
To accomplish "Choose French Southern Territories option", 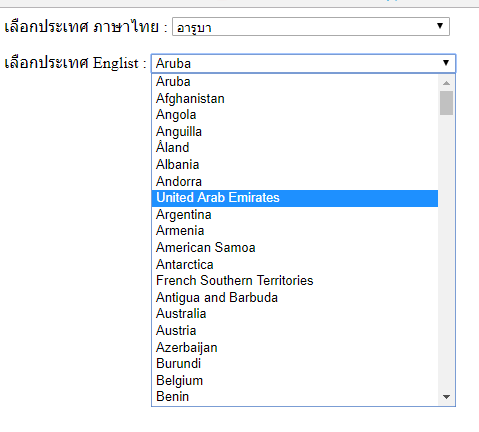I will tap(295, 281).
